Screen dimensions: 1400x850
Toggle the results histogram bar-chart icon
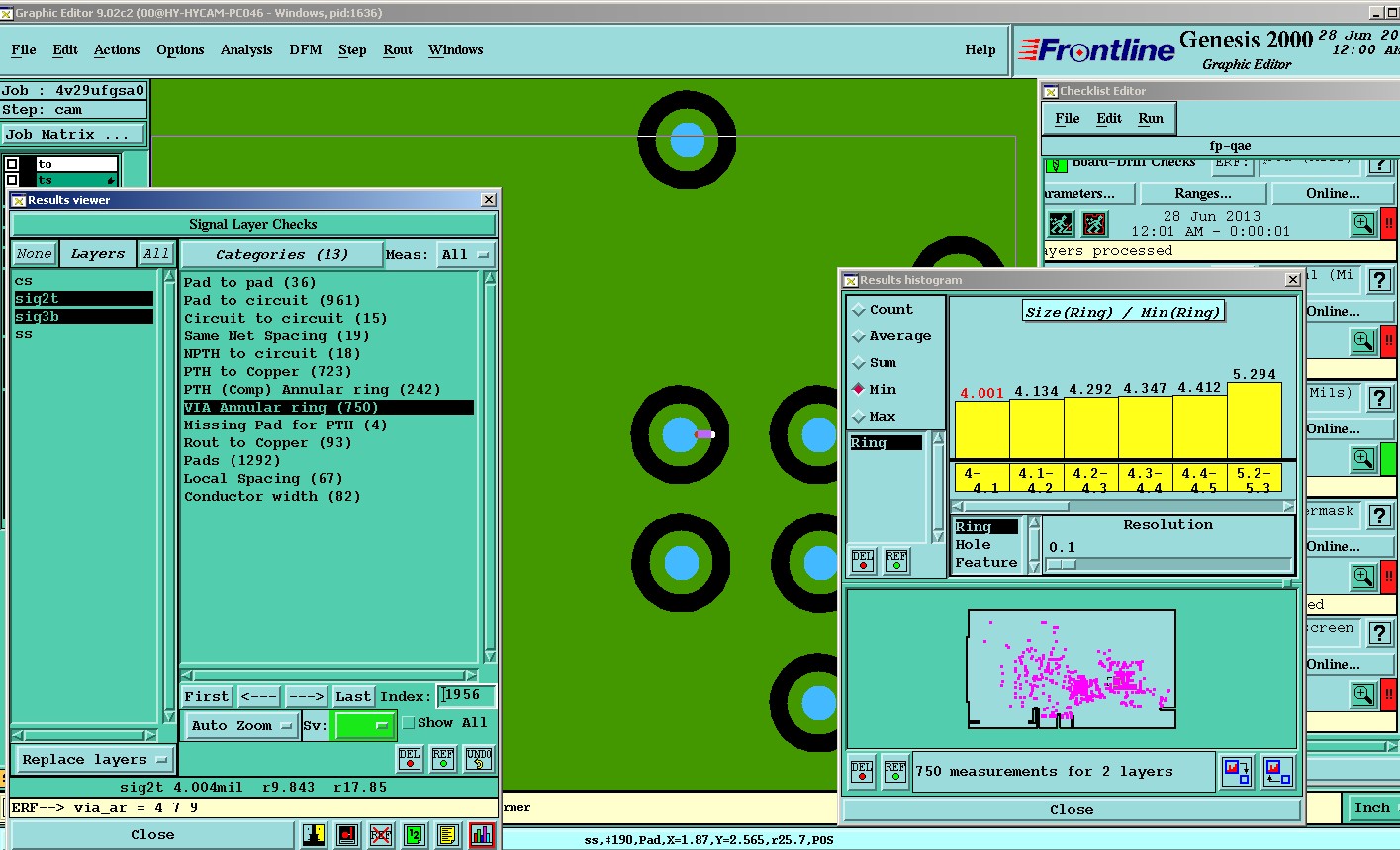click(x=482, y=835)
